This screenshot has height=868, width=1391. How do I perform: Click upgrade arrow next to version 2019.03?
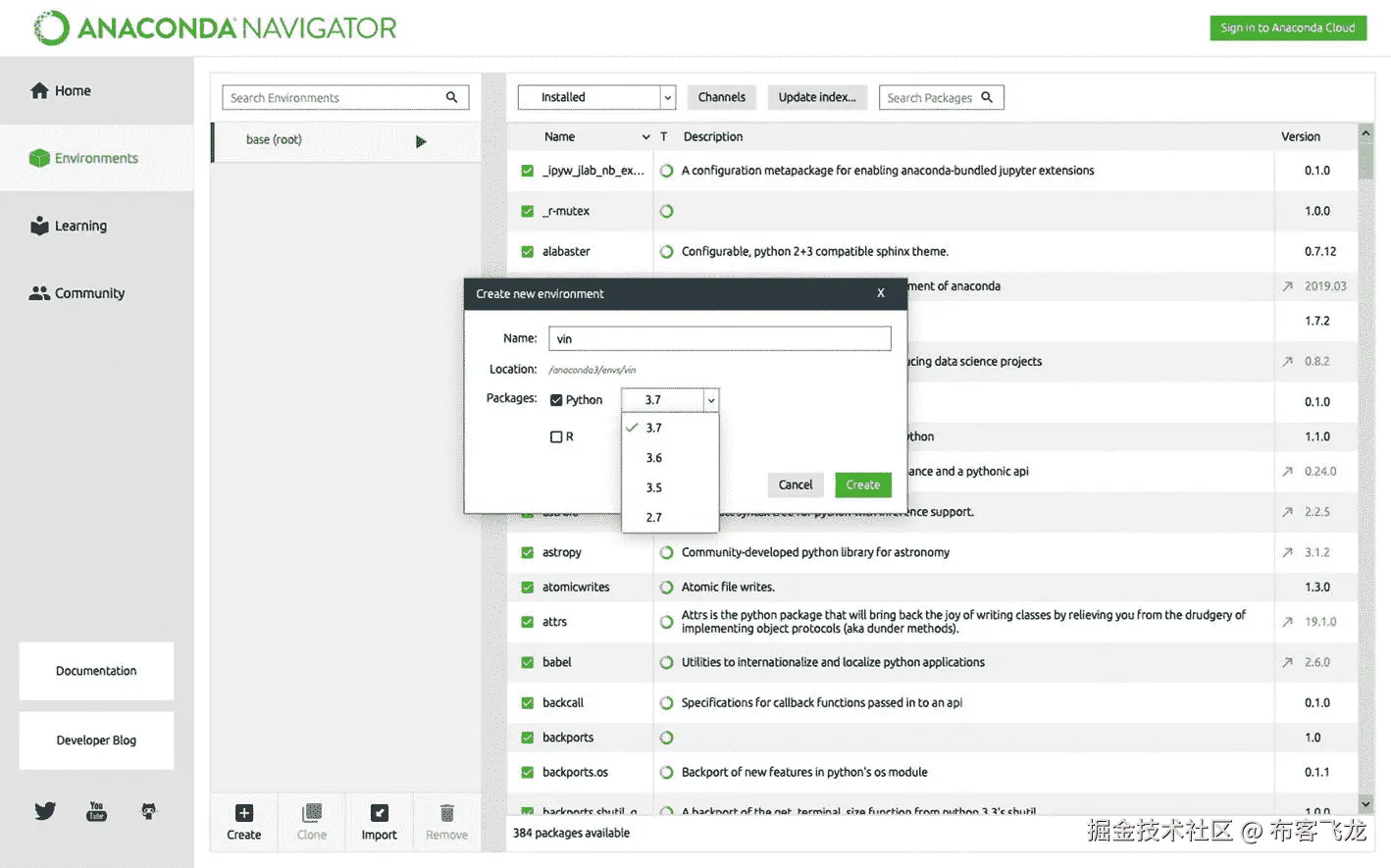(1287, 286)
